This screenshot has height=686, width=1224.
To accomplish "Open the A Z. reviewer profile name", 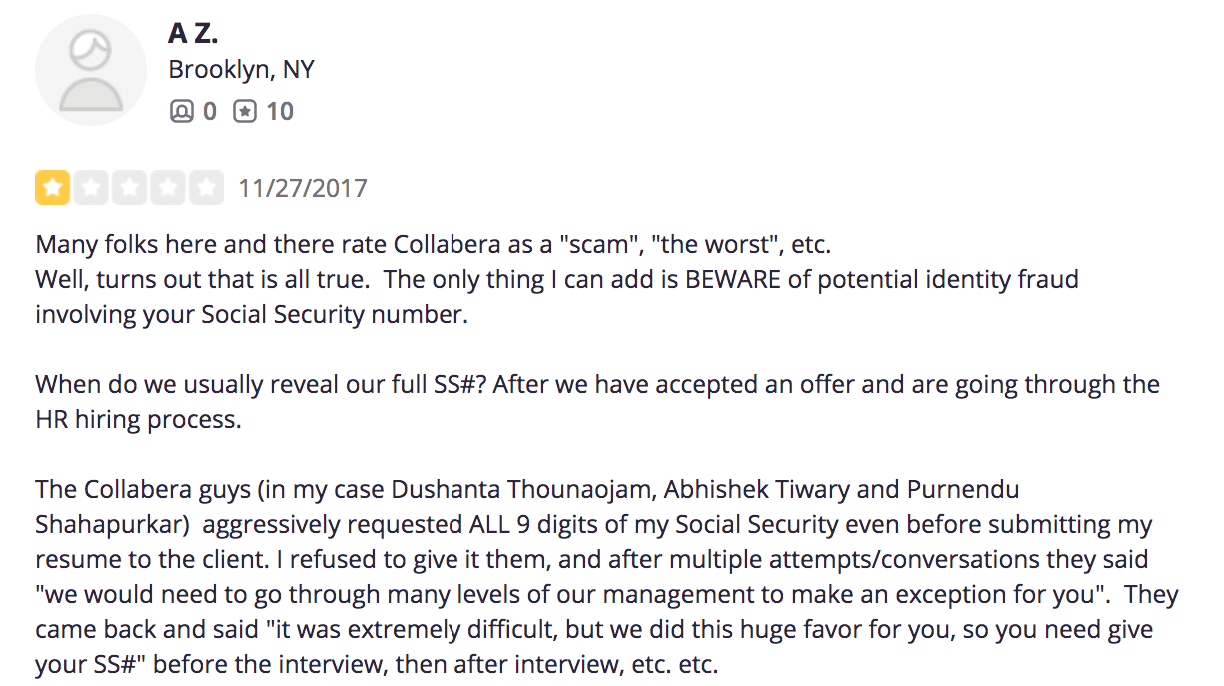I will point(193,33).
